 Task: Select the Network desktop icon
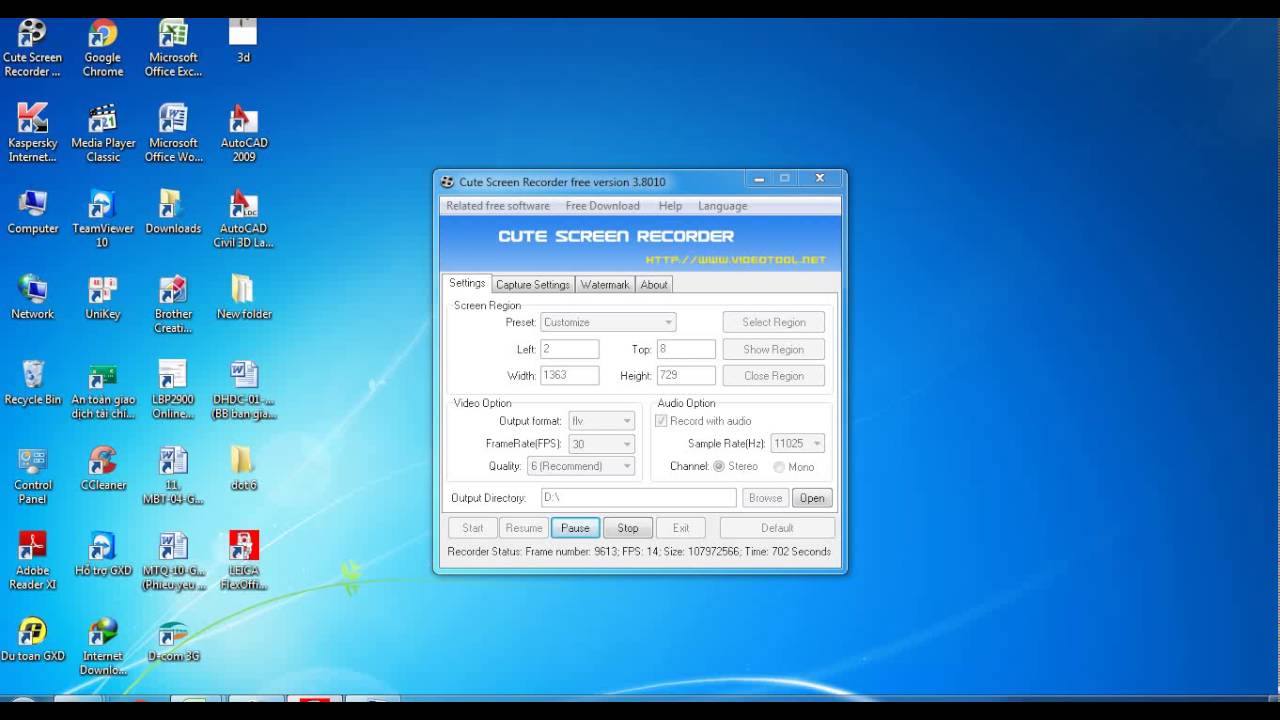32,297
